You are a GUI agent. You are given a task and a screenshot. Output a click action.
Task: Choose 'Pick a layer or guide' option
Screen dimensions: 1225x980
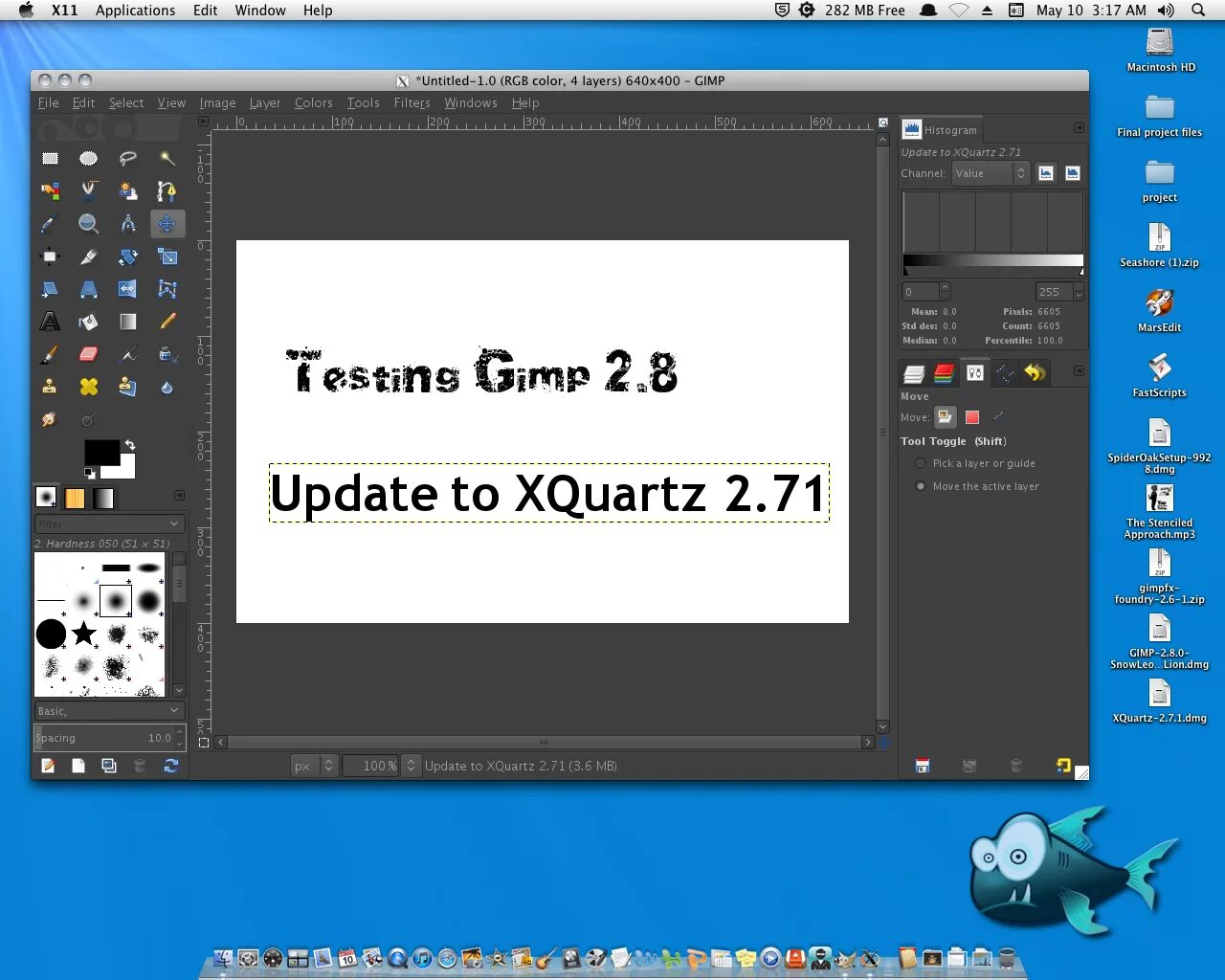point(977,463)
